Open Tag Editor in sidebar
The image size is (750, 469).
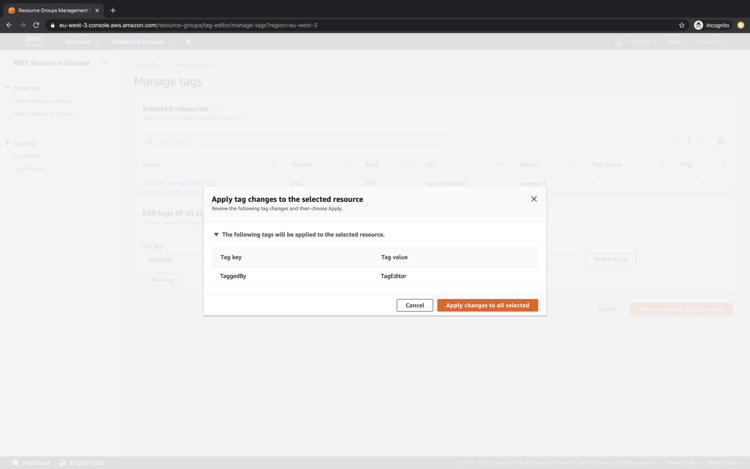pyautogui.click(x=26, y=156)
